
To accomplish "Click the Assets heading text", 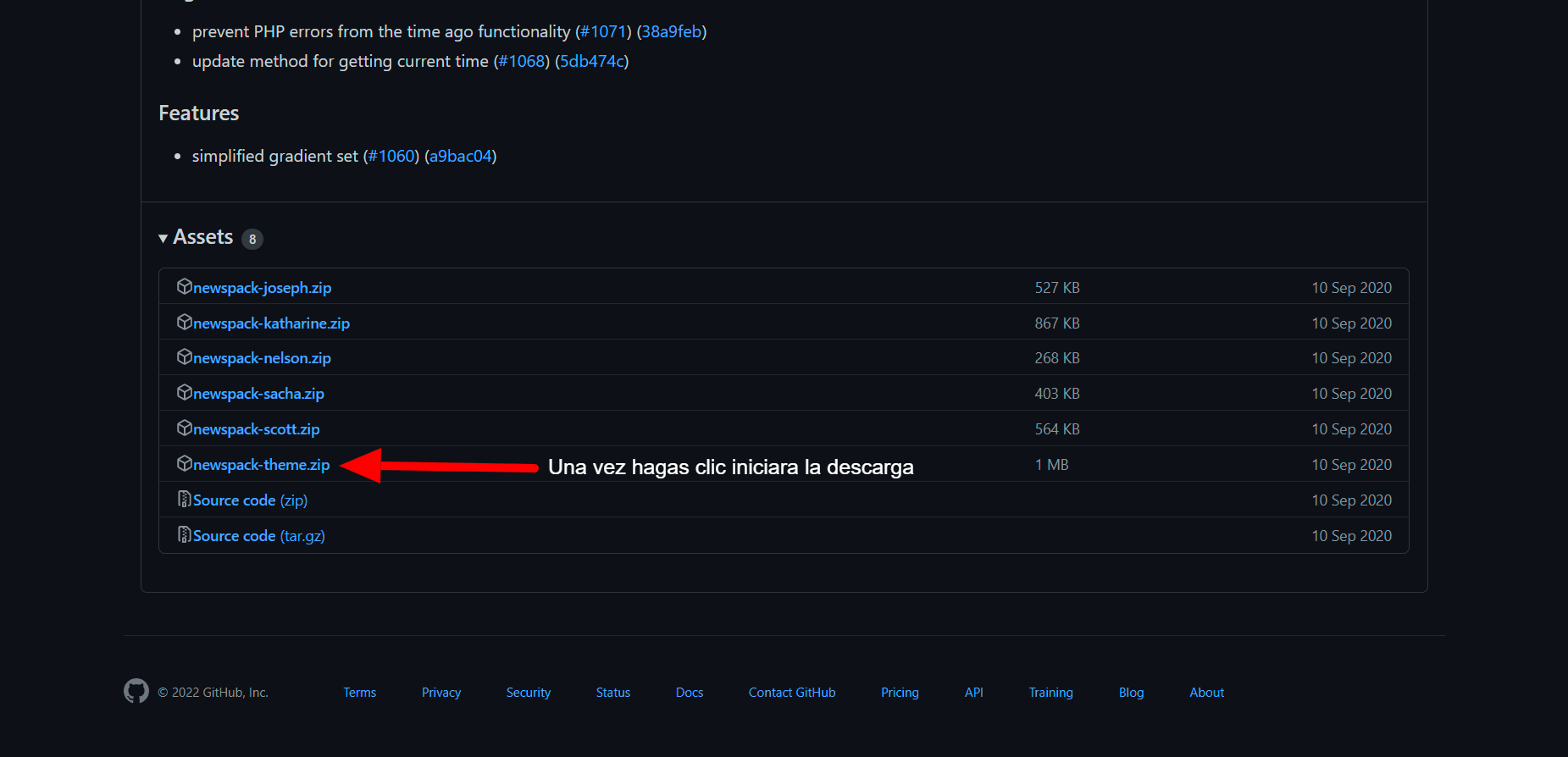I will click(203, 237).
